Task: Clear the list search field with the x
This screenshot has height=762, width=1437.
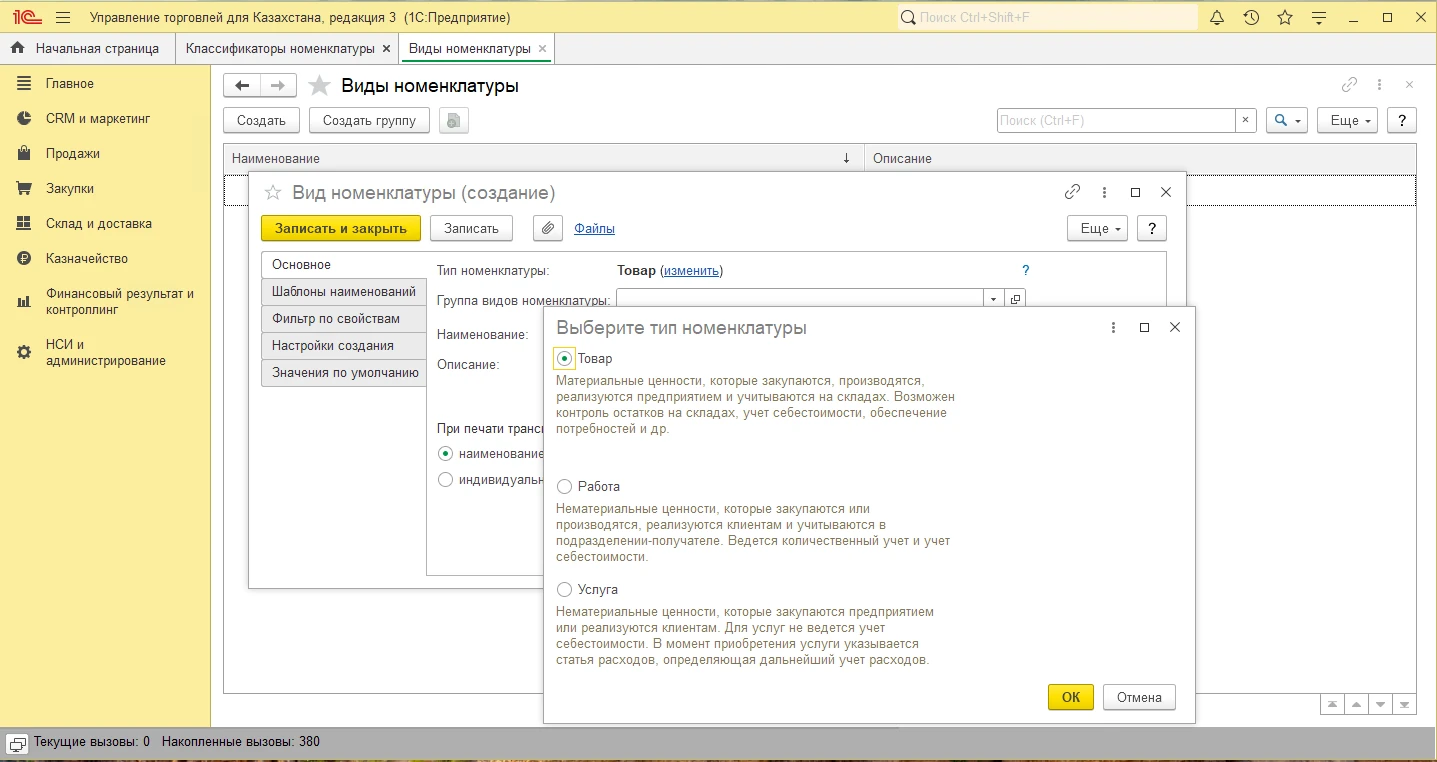Action: click(1246, 120)
